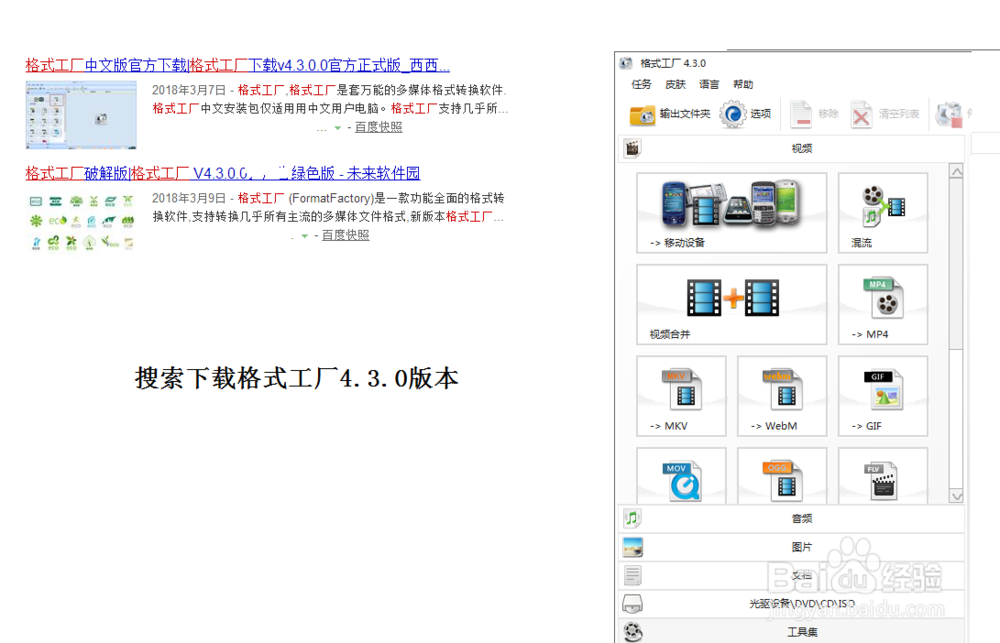Screen dimensions: 1000x643
Task: Select the MKV conversion tile
Action: tap(681, 396)
